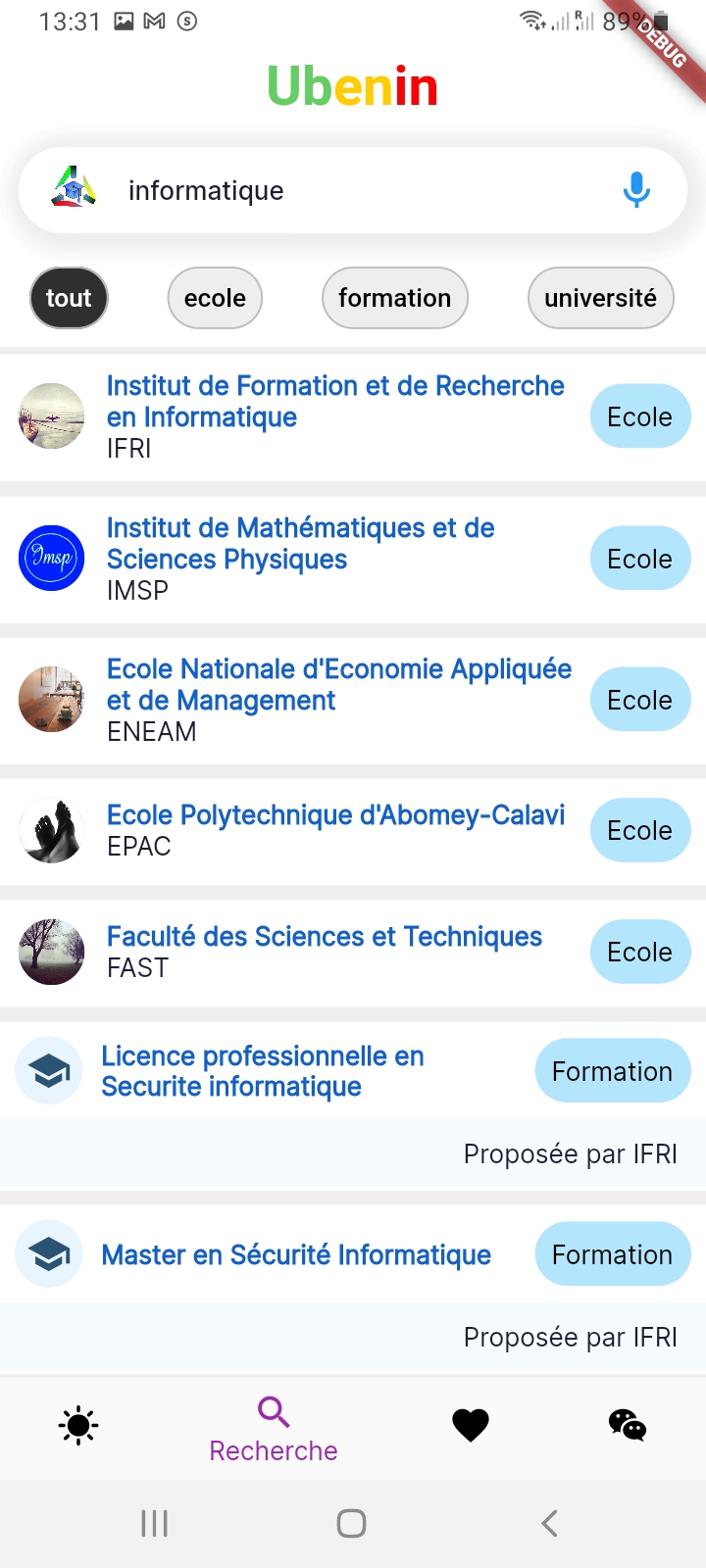Image resolution: width=706 pixels, height=1568 pixels.
Task: Tap graduation cap icon beside Licence professionnelle
Action: click(49, 1071)
